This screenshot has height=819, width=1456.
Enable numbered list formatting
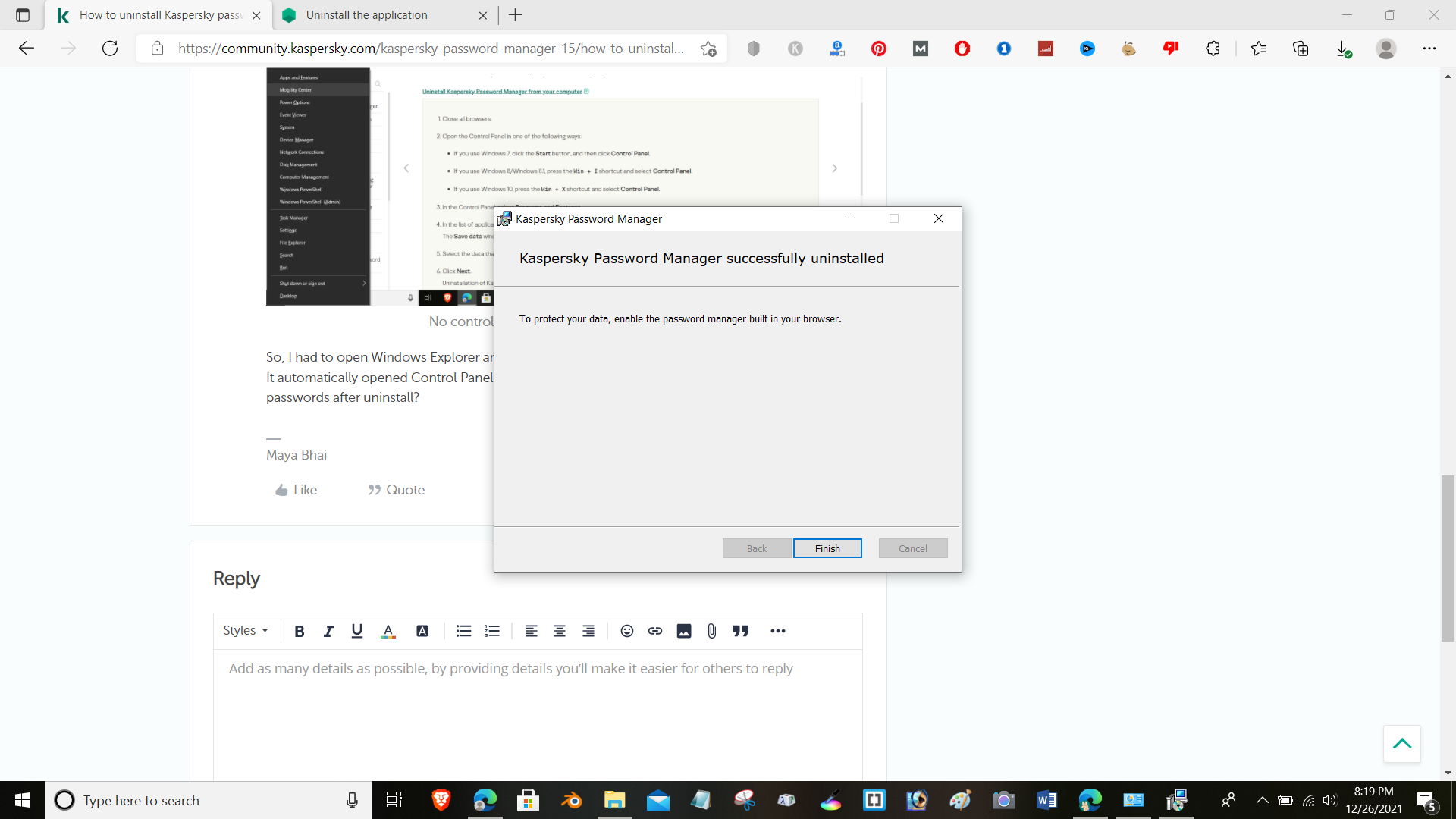(x=492, y=631)
